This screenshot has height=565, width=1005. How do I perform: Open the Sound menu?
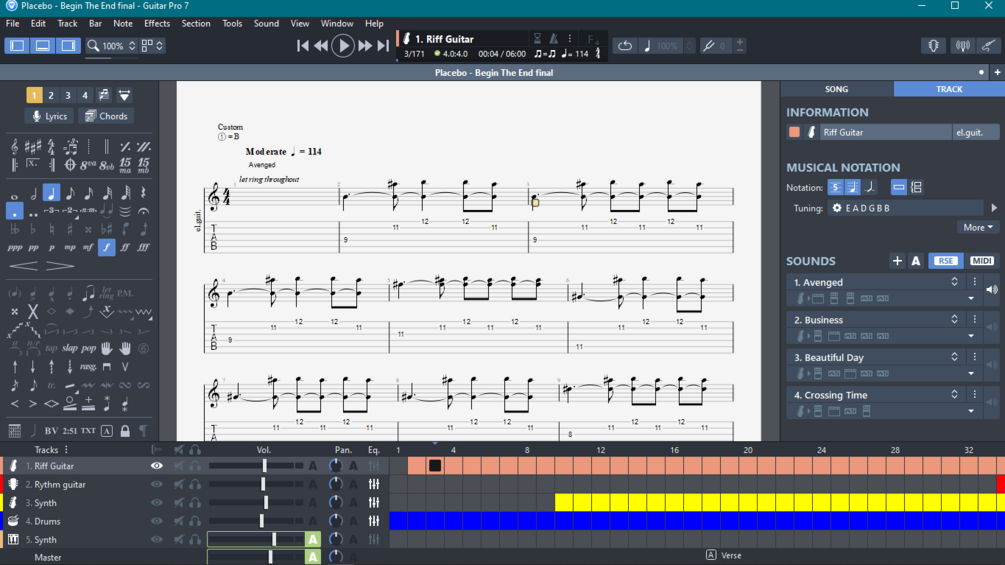click(266, 24)
